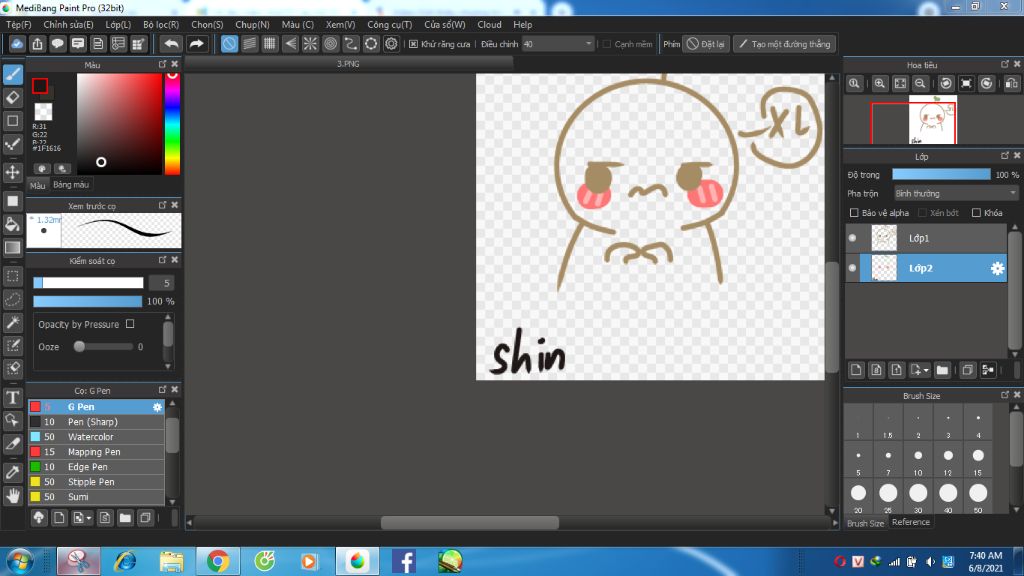Open the Bộ lọc(R) menu
Viewport: 1024px width, 576px height.
[161, 25]
